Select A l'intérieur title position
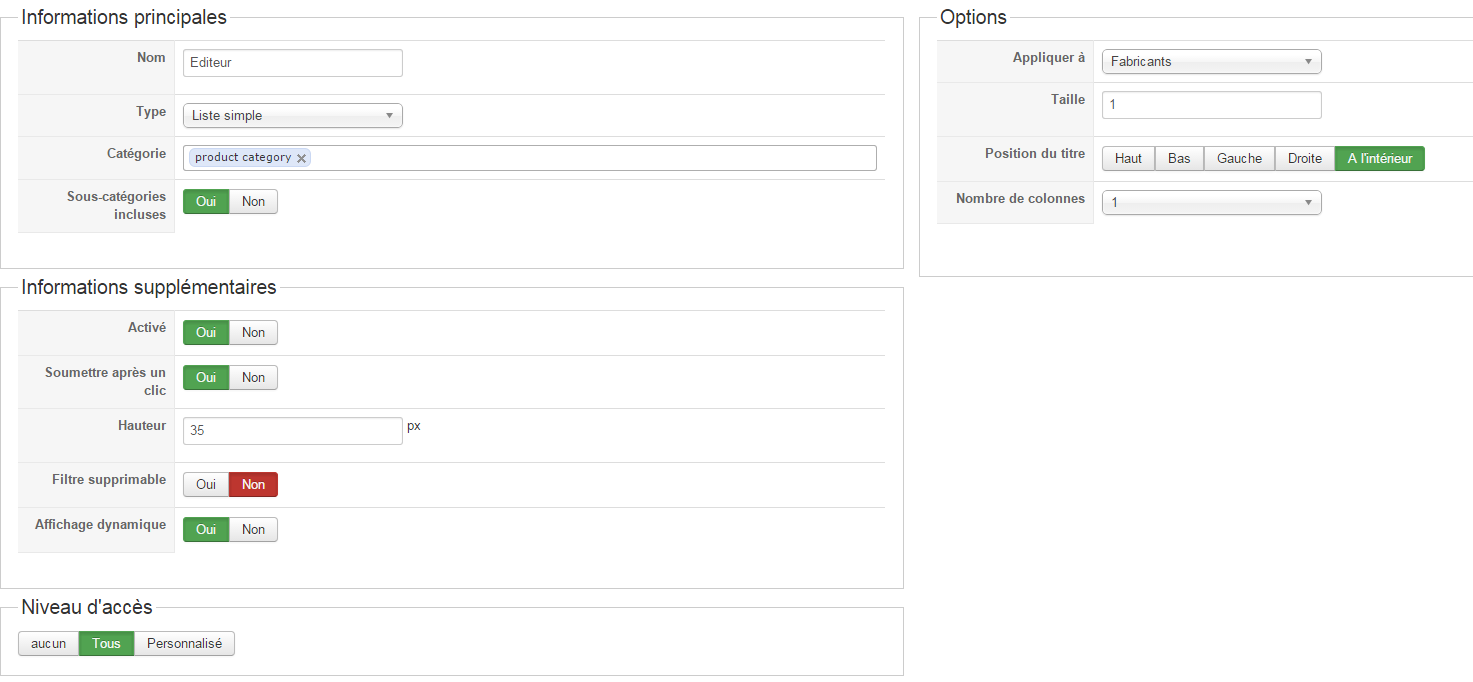This screenshot has height=682, width=1473. coord(1379,159)
